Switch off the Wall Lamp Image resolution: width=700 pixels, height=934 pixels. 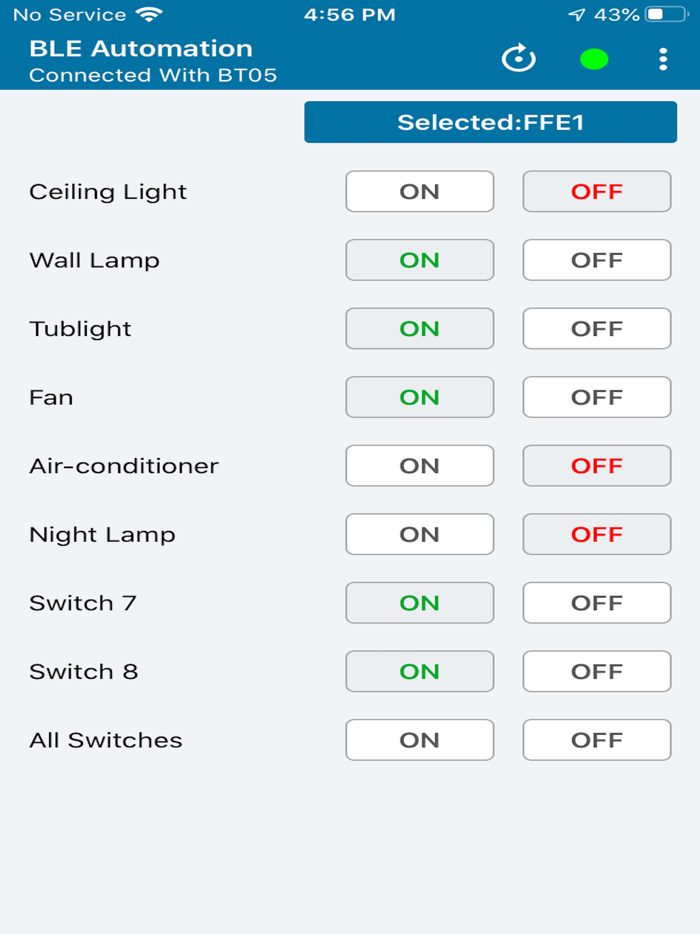[x=596, y=259]
